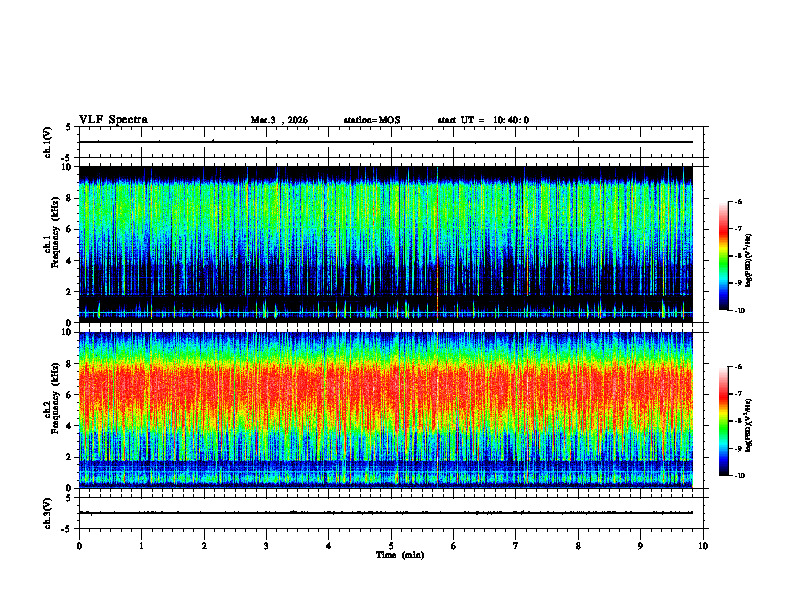Click inside the ch.2 spectrogram panel
792x612 pixels.
(x=385, y=410)
